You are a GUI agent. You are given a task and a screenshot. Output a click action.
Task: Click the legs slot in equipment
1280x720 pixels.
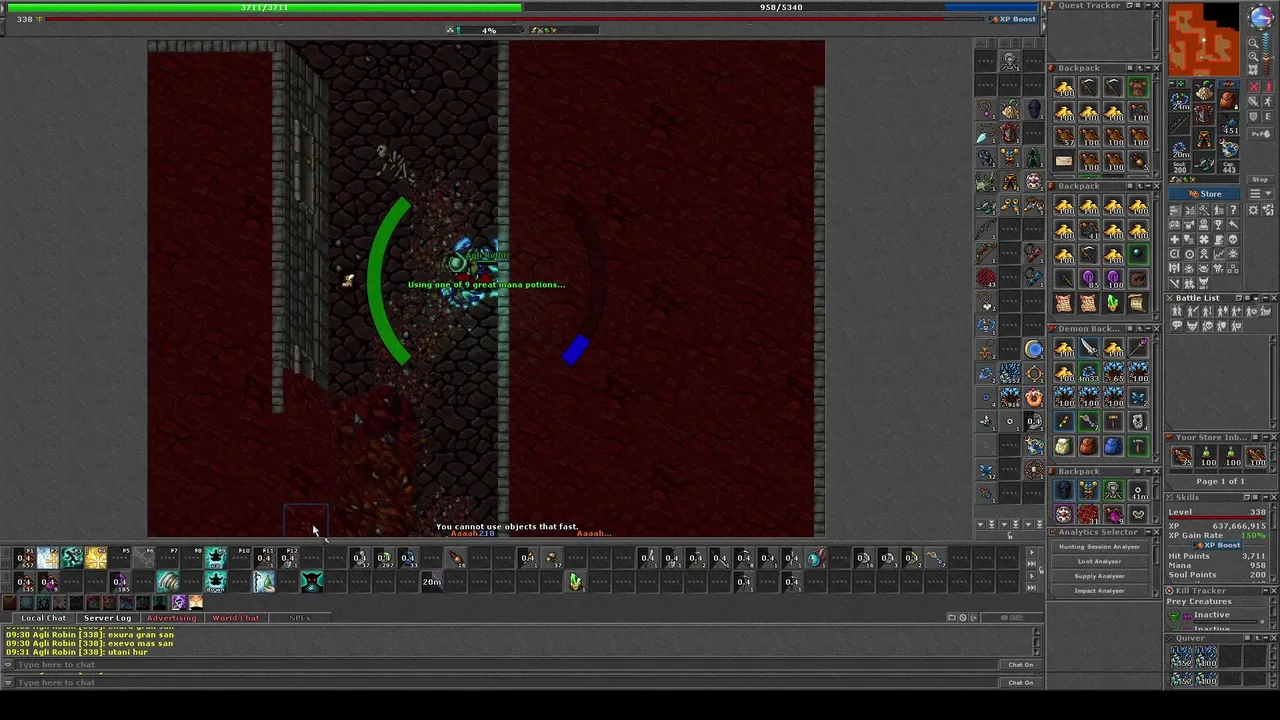(x=1204, y=139)
